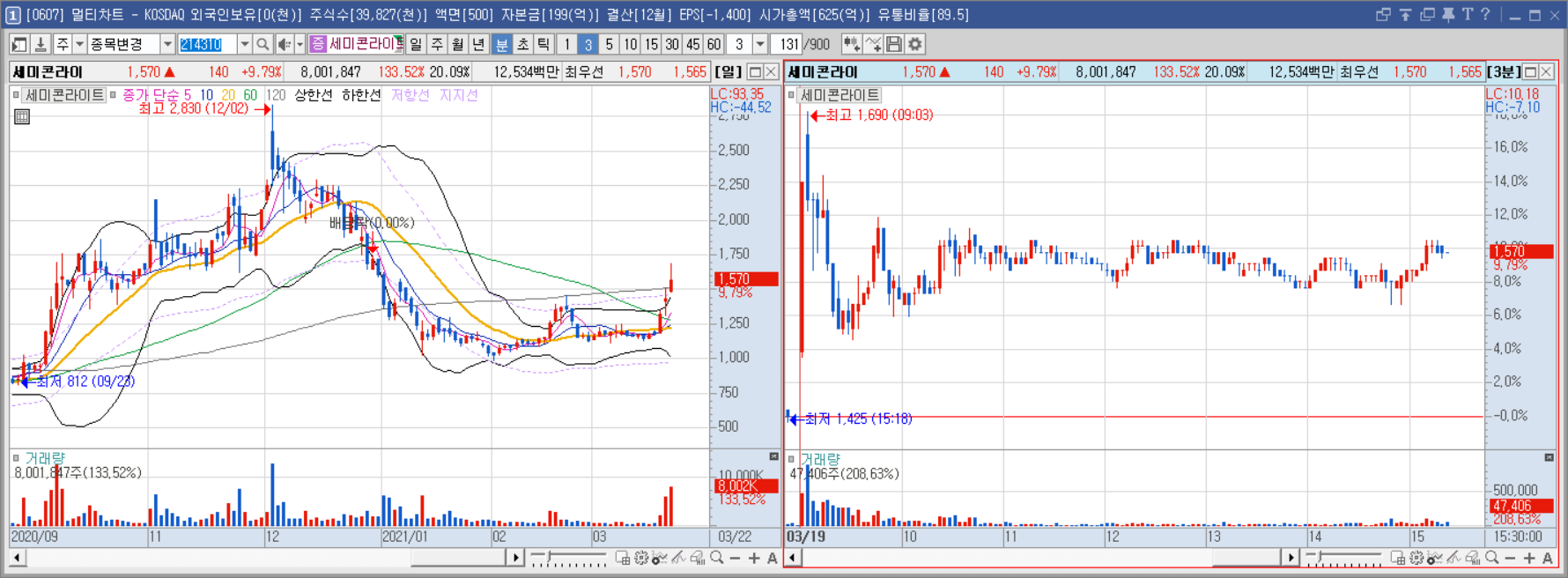Expand the stock code 214310 history dropdown

pos(244,44)
